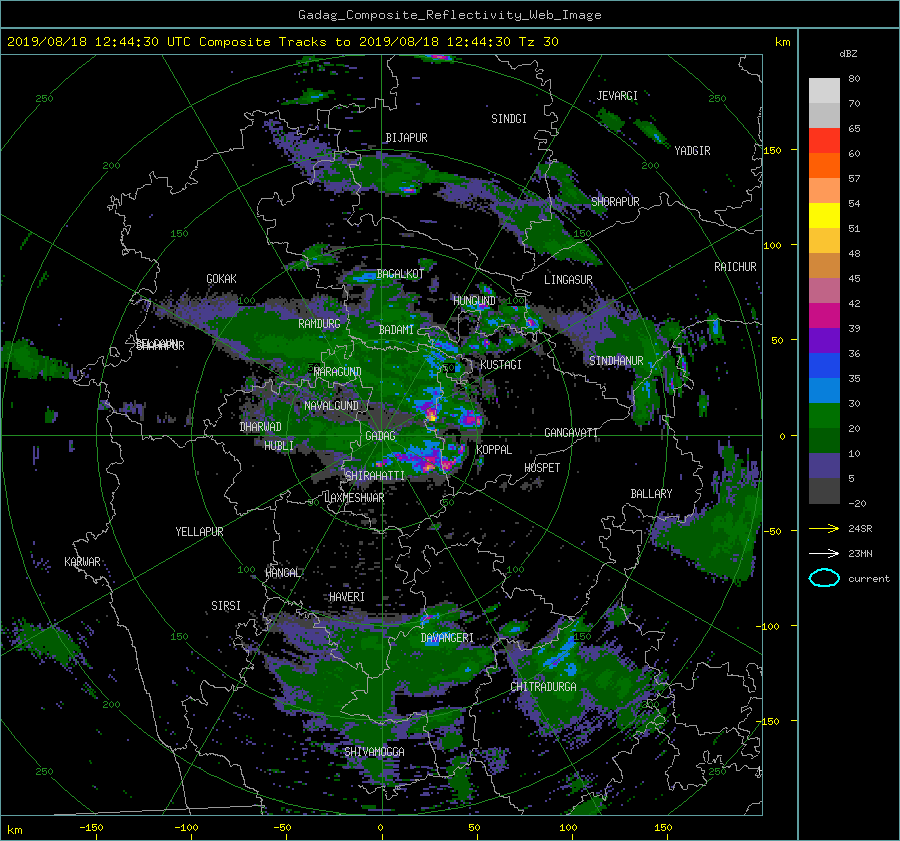Click the RAICHUR city label
The width and height of the screenshot is (900, 841).
[735, 266]
